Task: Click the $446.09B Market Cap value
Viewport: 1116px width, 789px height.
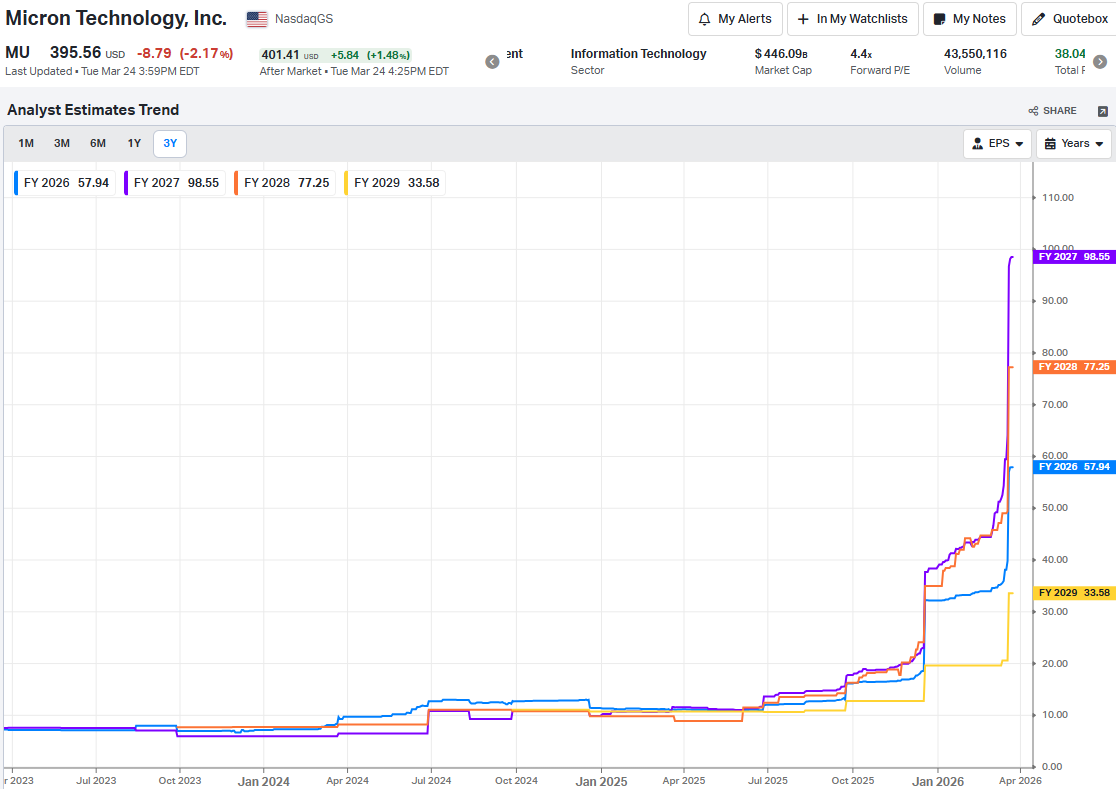Action: (781, 54)
